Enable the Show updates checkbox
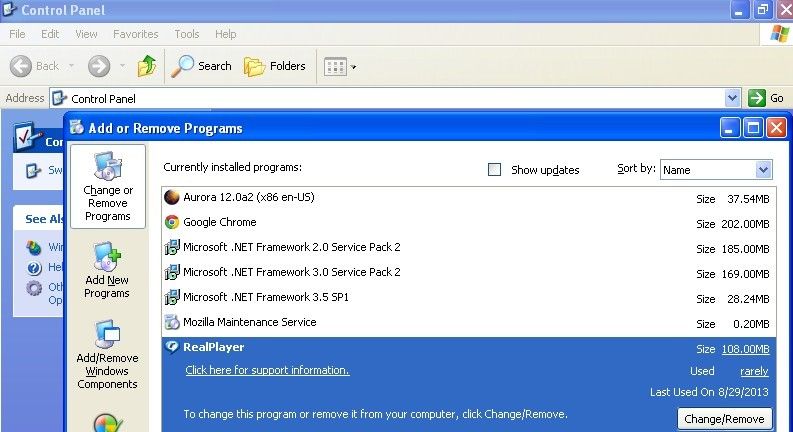The width and height of the screenshot is (793, 432). pos(494,169)
